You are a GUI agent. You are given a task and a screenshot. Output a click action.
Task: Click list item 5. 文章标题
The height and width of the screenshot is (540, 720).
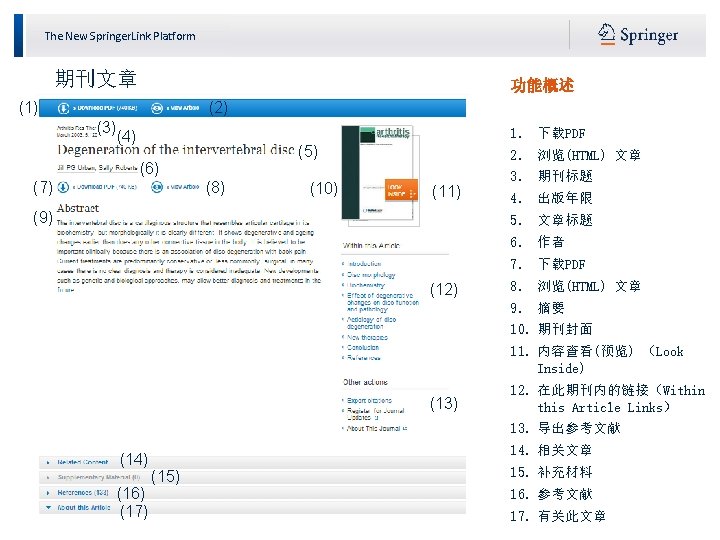click(x=551, y=220)
